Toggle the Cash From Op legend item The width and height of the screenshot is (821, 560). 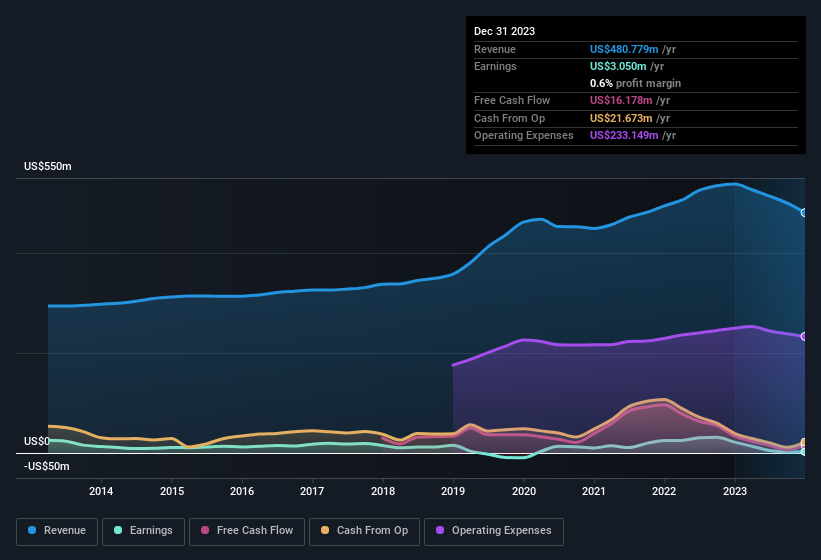tap(362, 531)
